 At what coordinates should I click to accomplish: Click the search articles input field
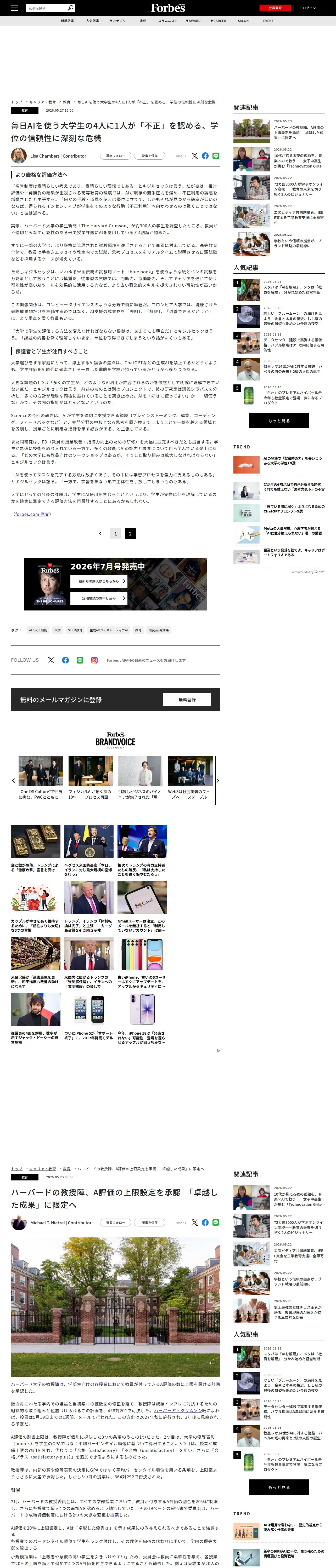point(46,8)
